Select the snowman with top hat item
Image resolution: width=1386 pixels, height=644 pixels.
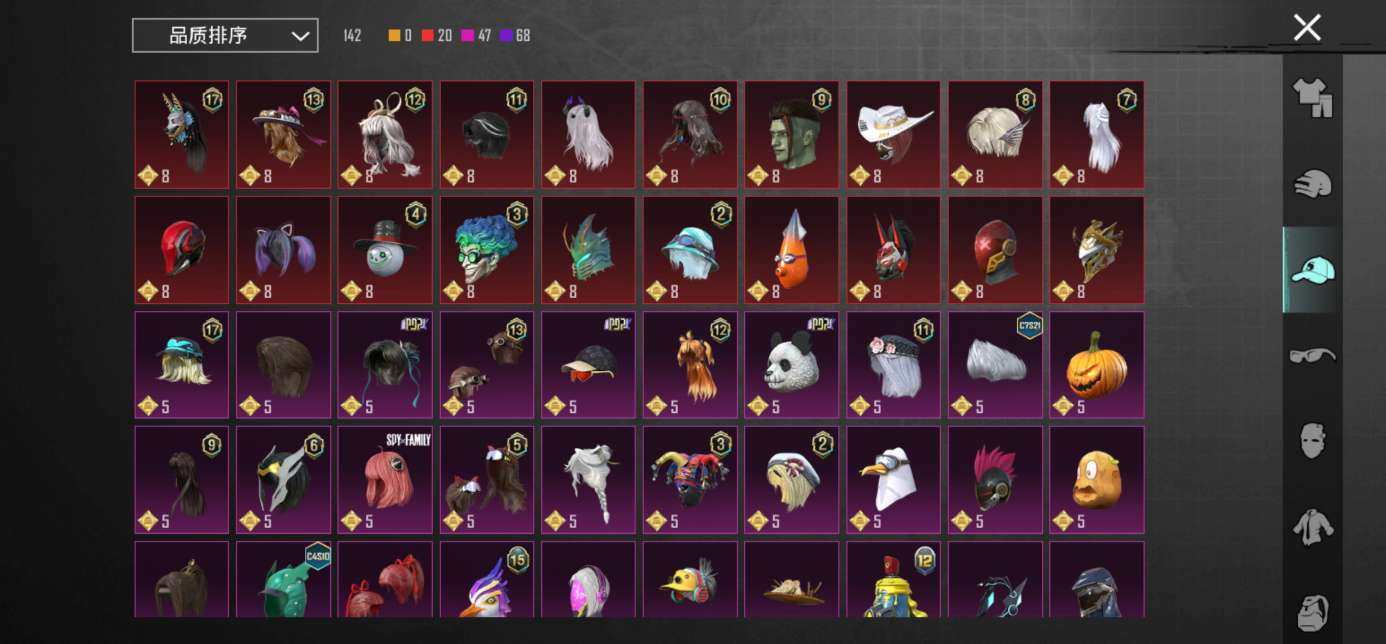385,250
